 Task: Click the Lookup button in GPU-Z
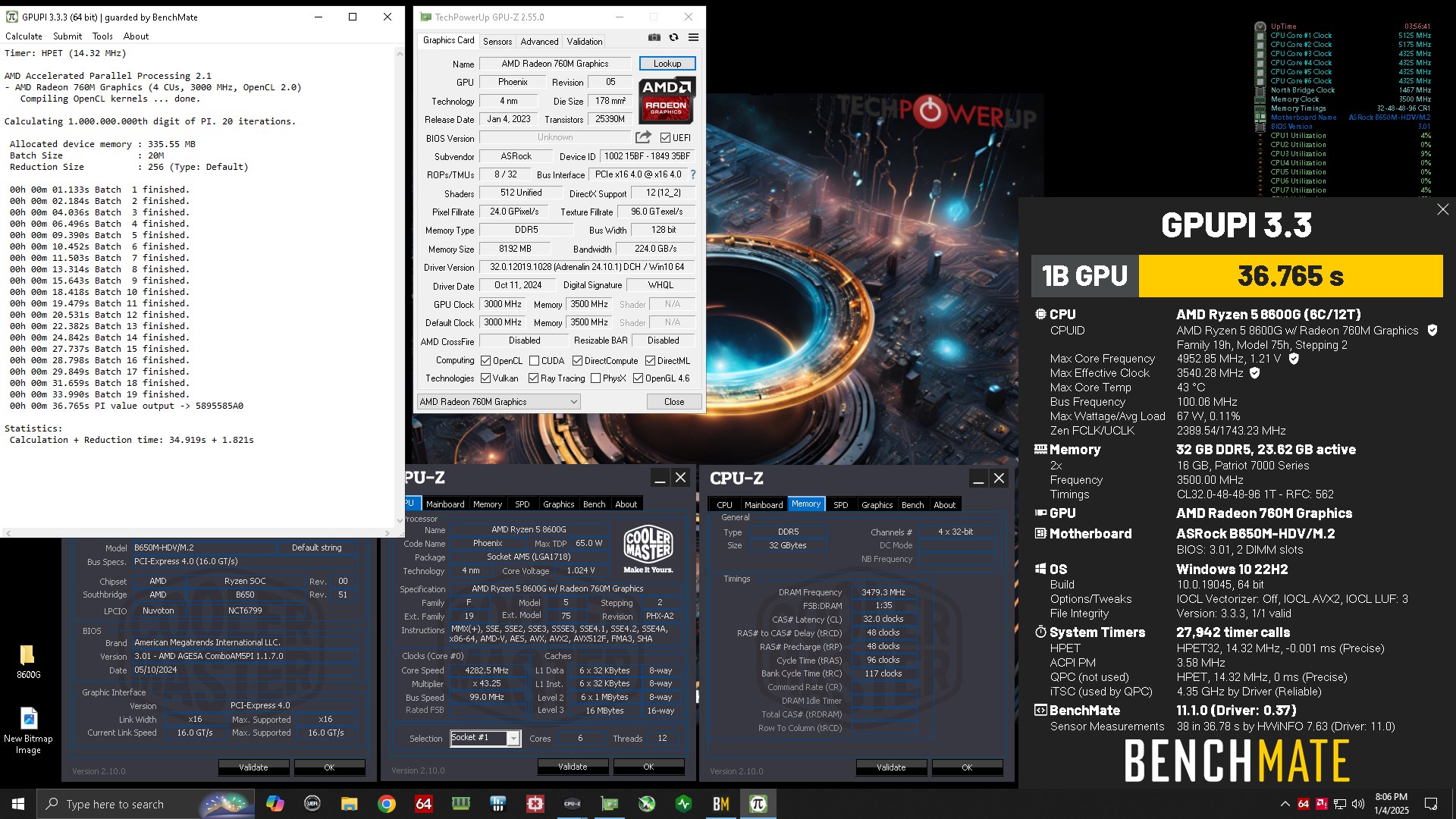tap(667, 64)
